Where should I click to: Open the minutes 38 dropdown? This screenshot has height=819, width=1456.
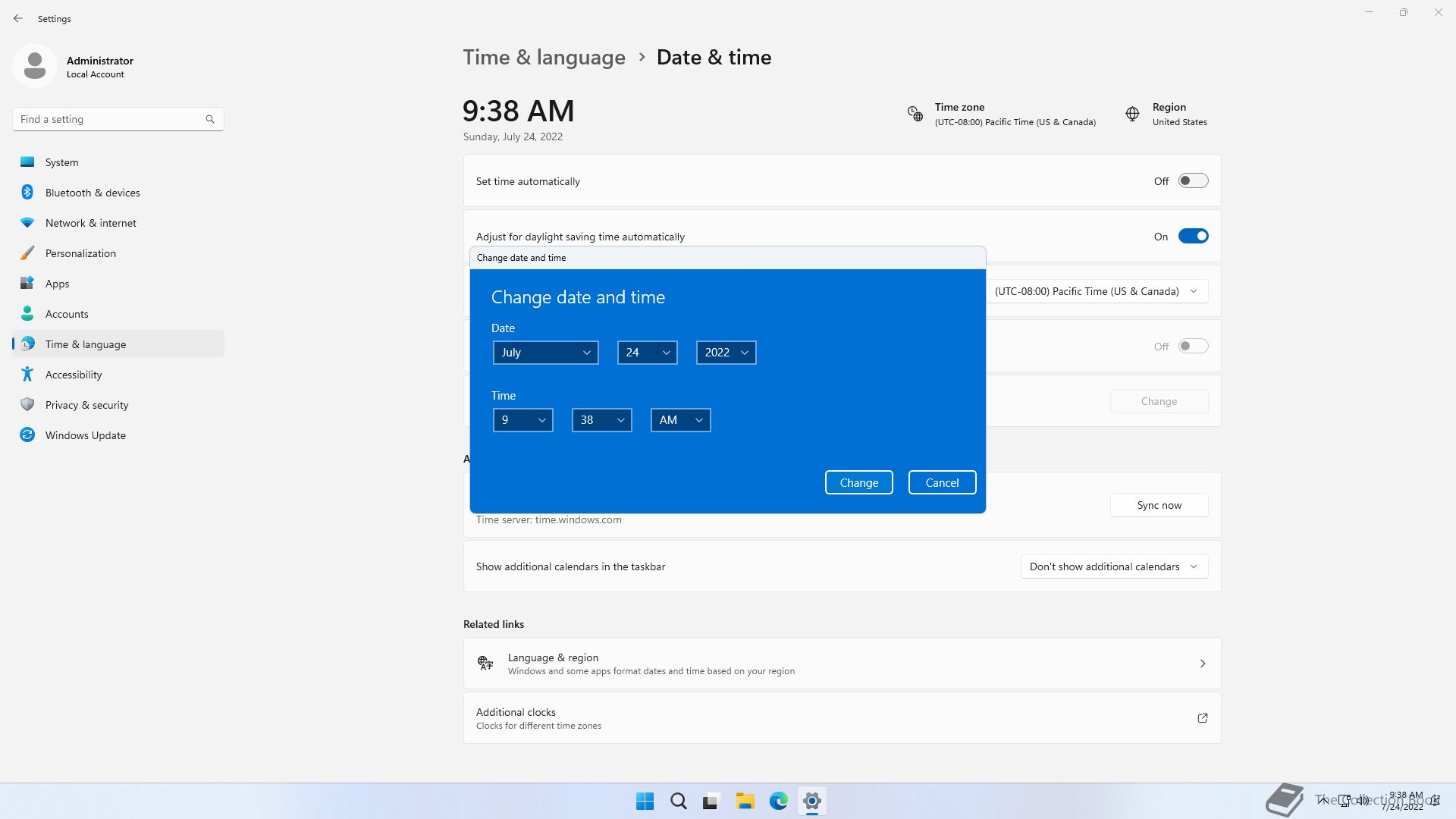click(601, 420)
